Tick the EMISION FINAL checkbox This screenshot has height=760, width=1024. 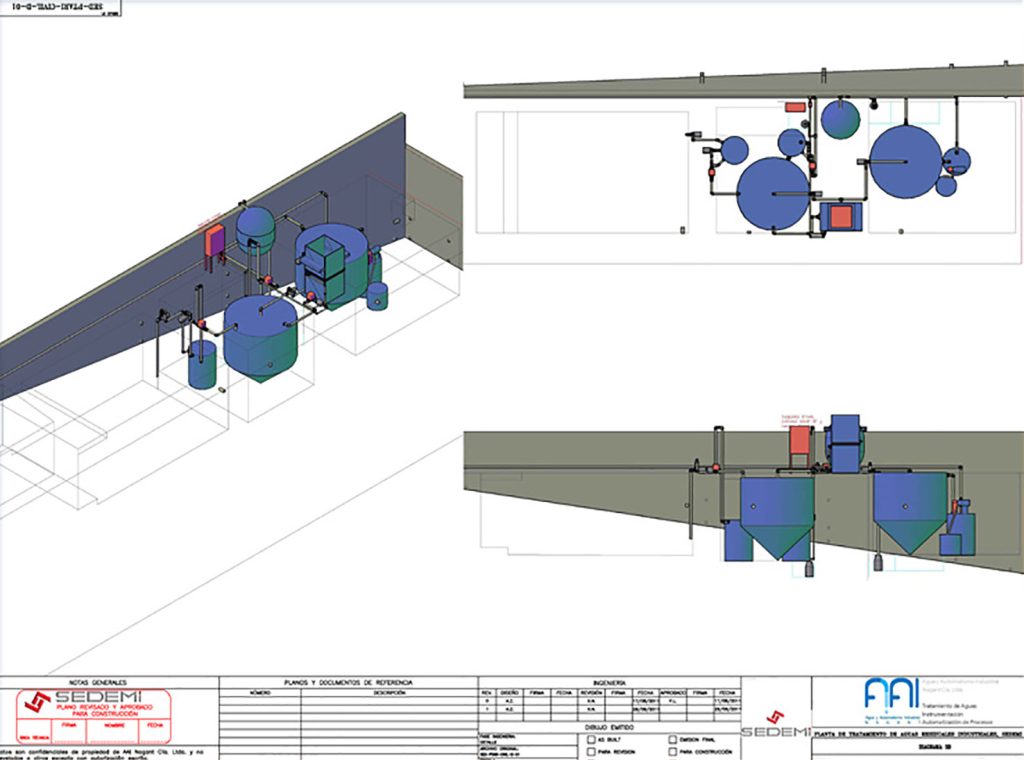click(673, 738)
